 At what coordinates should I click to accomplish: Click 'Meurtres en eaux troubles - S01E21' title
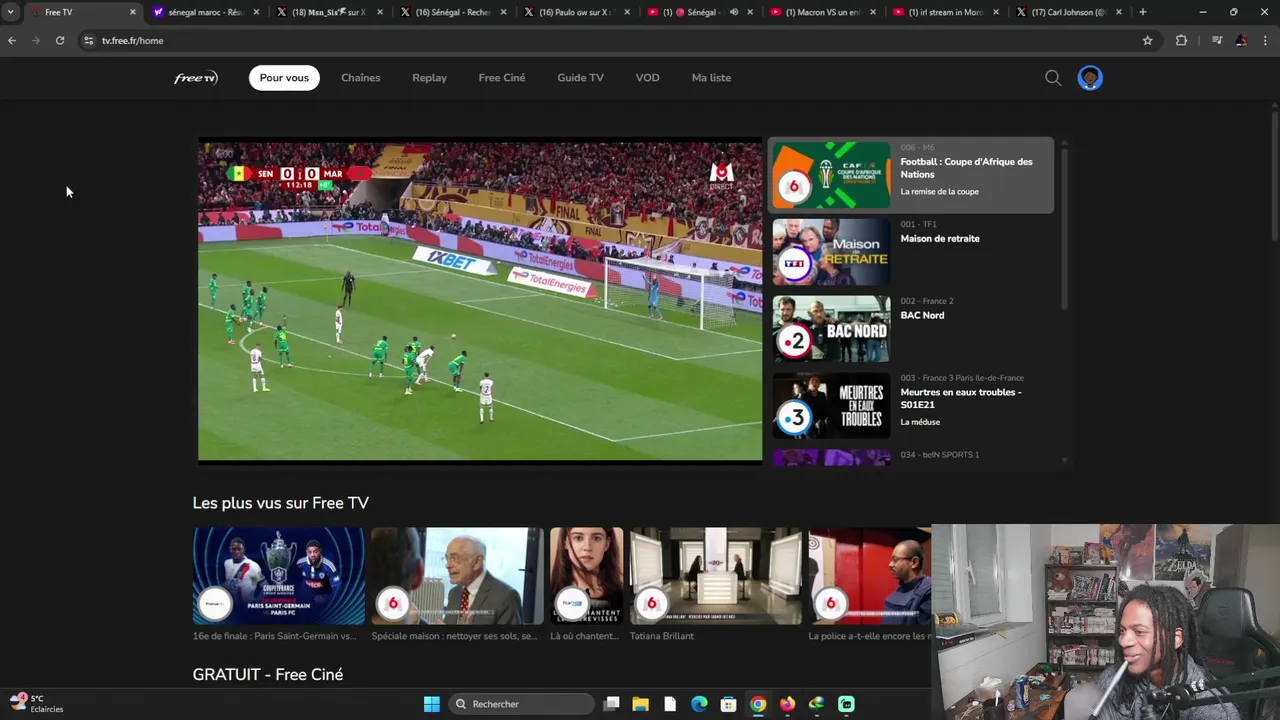click(961, 398)
